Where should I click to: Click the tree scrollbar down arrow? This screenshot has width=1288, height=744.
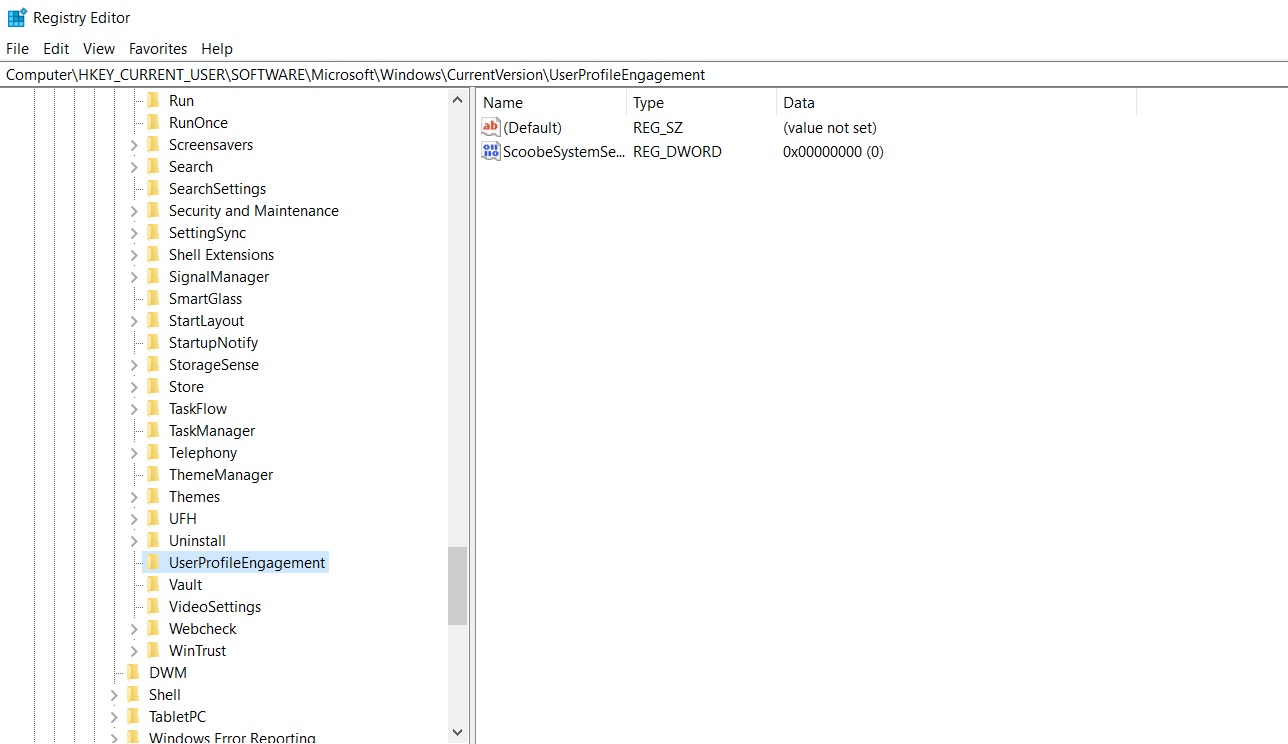(x=458, y=733)
